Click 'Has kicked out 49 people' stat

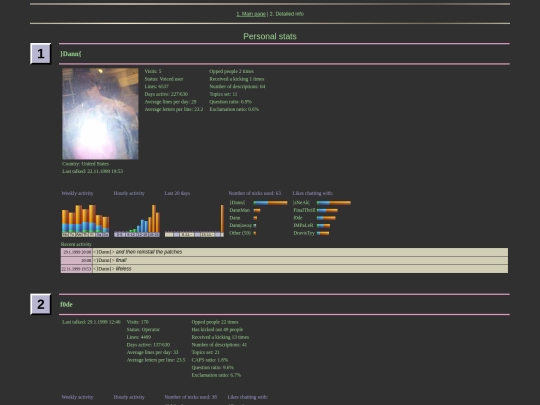[x=217, y=330]
